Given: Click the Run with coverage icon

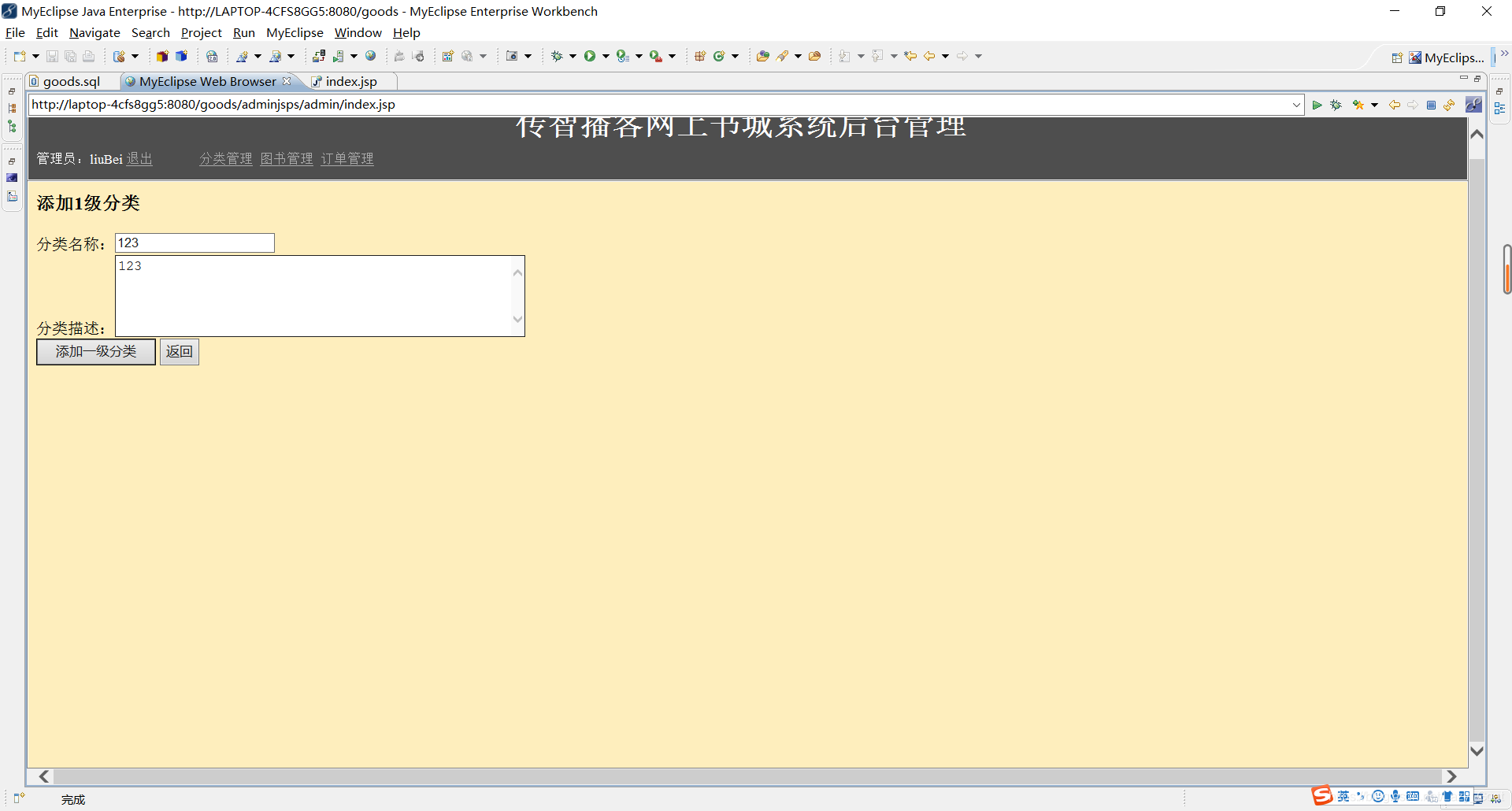Looking at the screenshot, I should coord(622,56).
